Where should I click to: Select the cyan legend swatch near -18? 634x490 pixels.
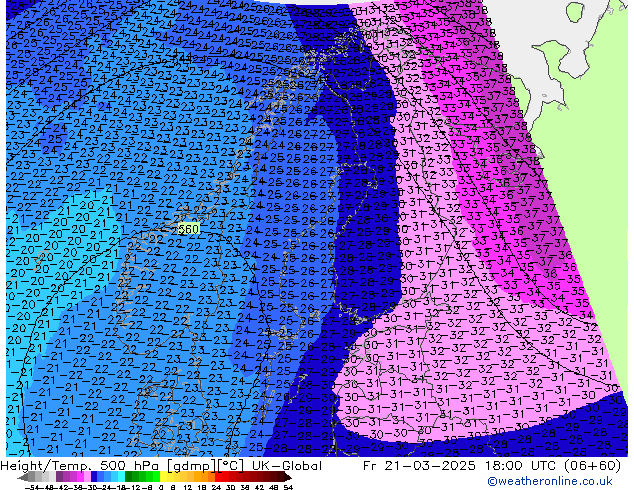coord(121,476)
